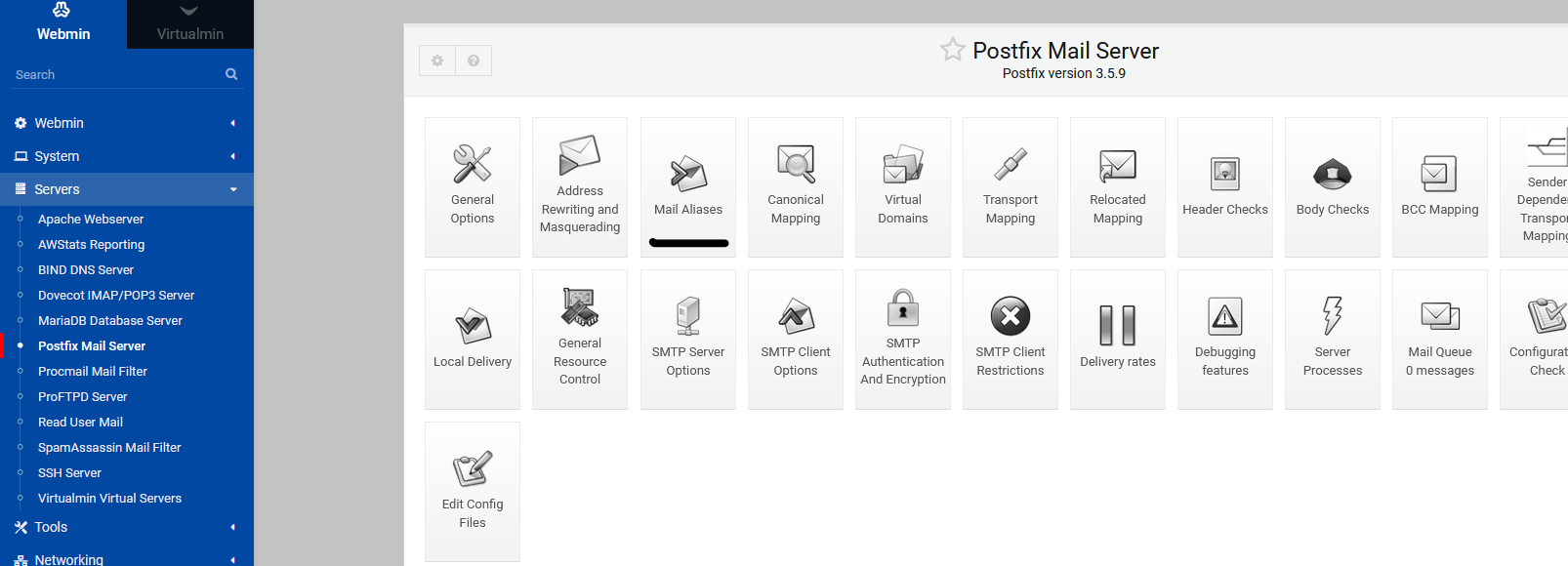Open SMTP Server Options
This screenshot has height=566, width=1568.
tap(688, 340)
